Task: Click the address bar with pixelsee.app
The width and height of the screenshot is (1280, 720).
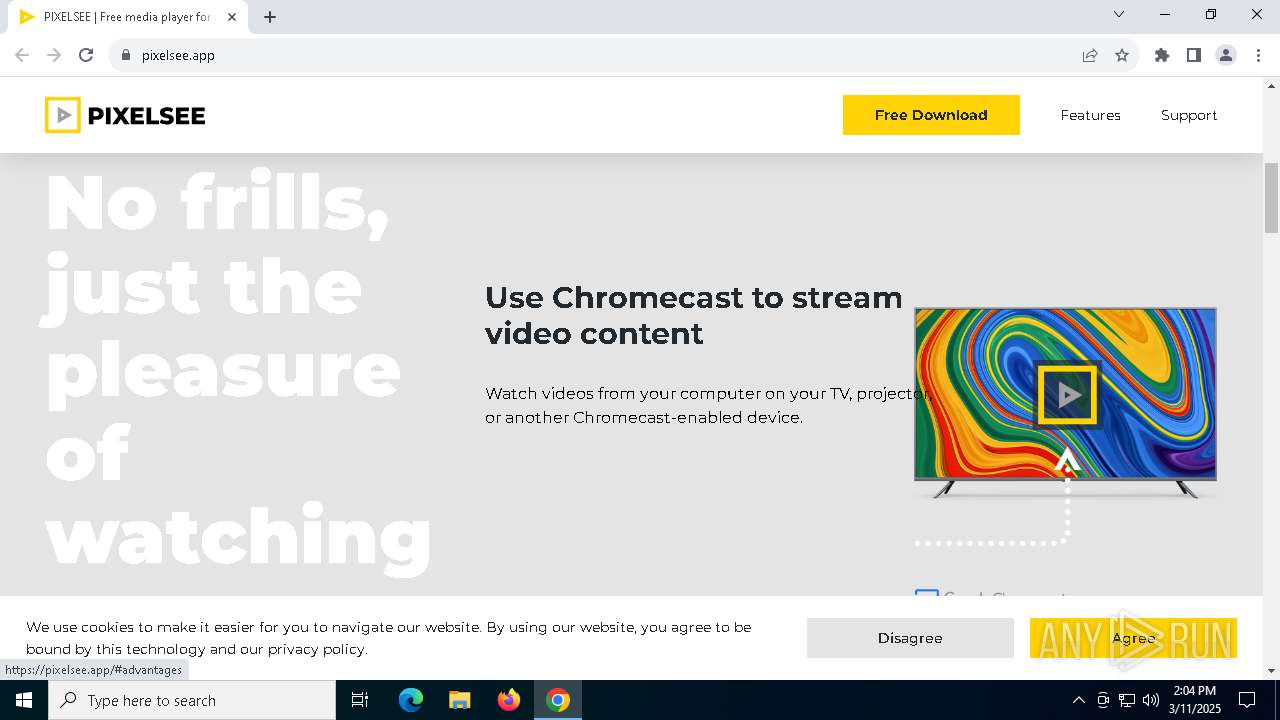Action: (x=600, y=55)
